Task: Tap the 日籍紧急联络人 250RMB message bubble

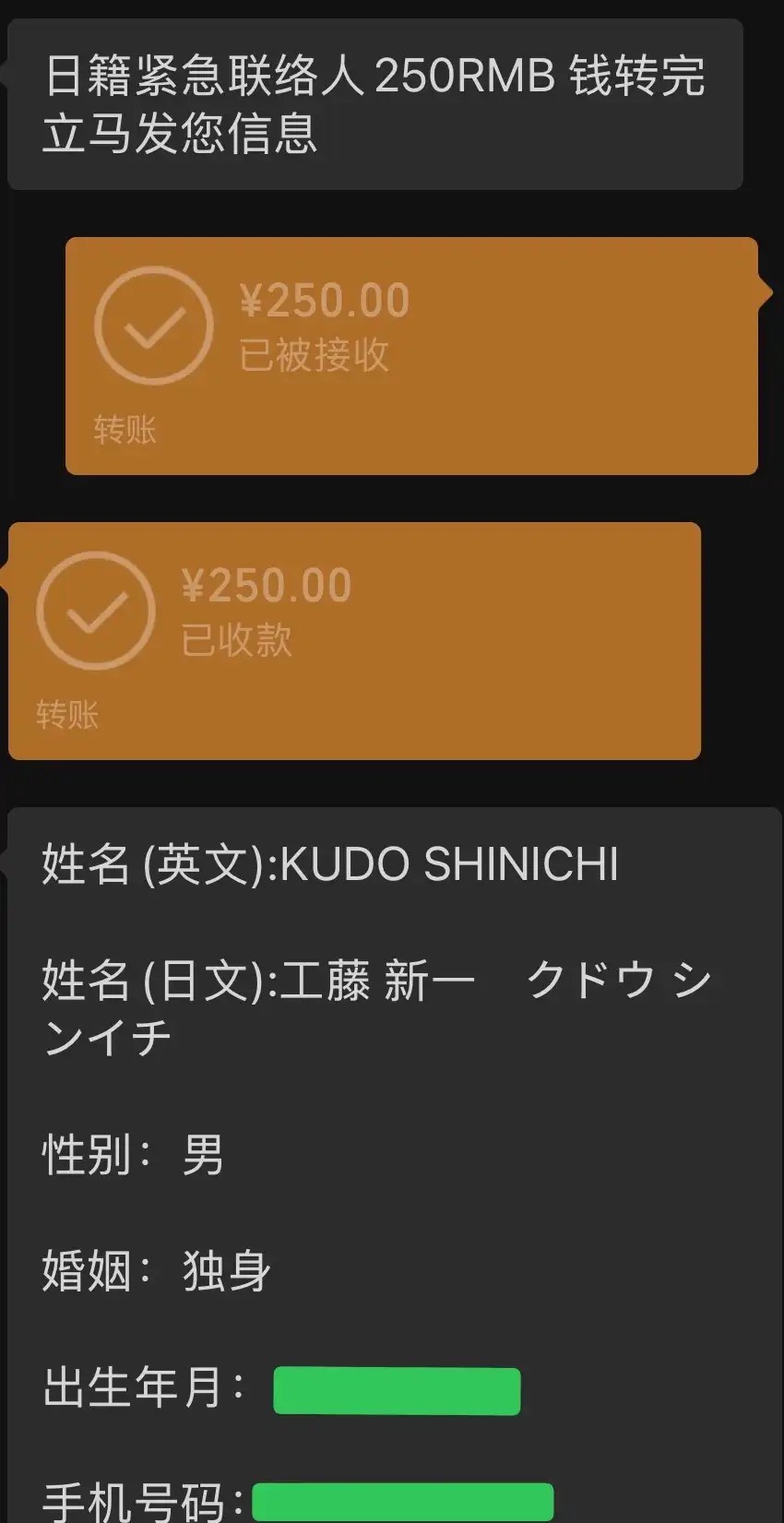Action: point(374,104)
